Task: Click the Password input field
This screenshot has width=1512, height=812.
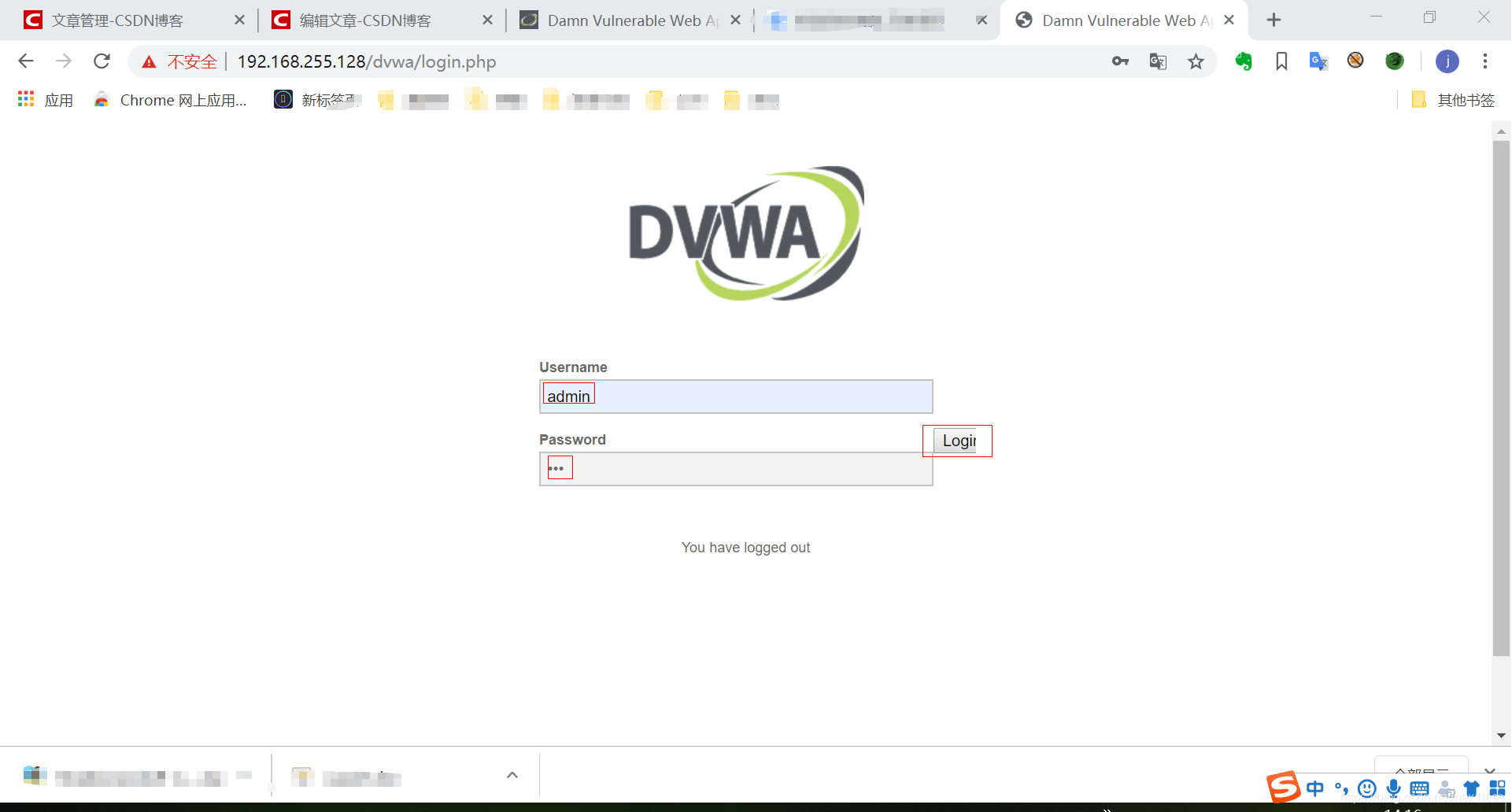Action: 736,469
